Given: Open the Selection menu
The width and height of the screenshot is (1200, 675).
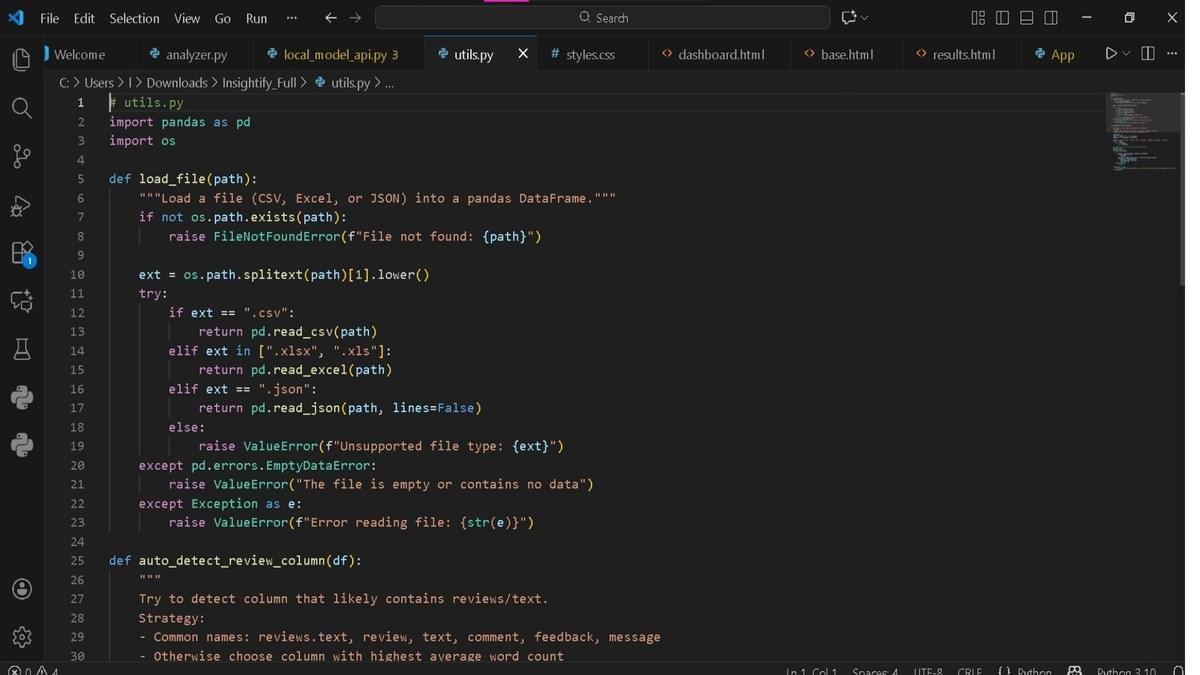Looking at the screenshot, I should 134,18.
